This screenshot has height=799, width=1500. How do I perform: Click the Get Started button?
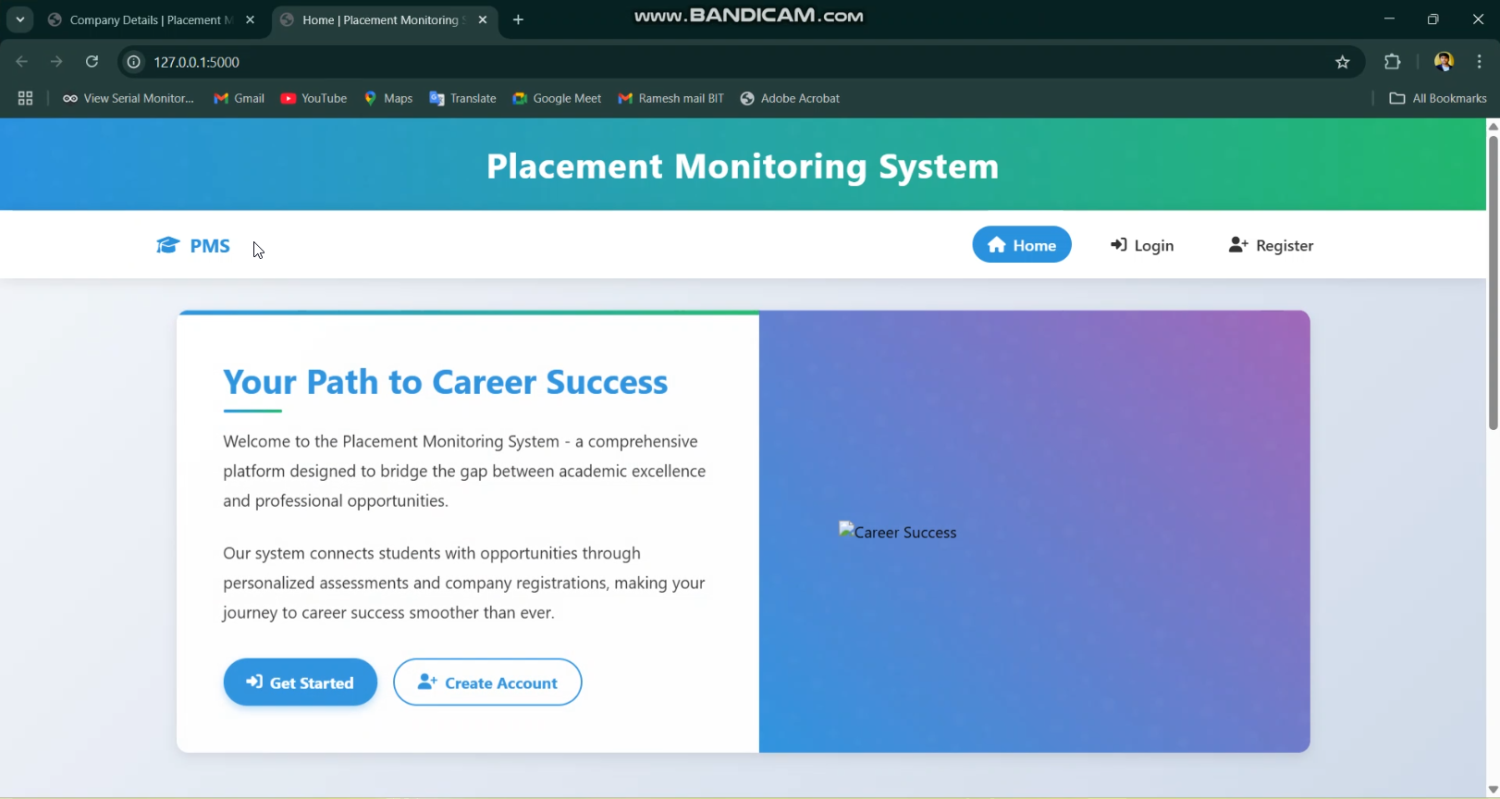[x=300, y=682]
